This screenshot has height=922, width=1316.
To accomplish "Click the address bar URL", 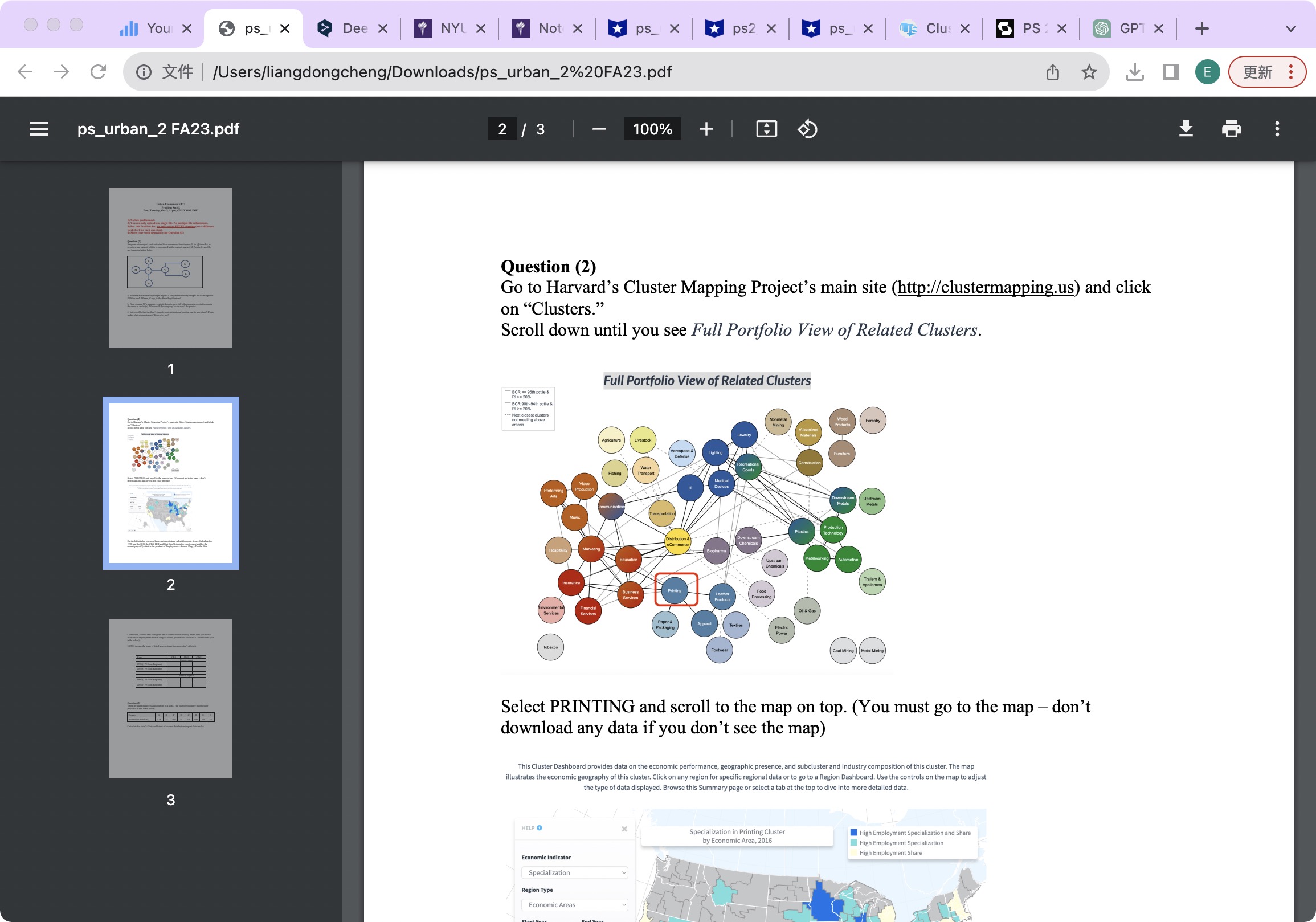I will click(442, 72).
